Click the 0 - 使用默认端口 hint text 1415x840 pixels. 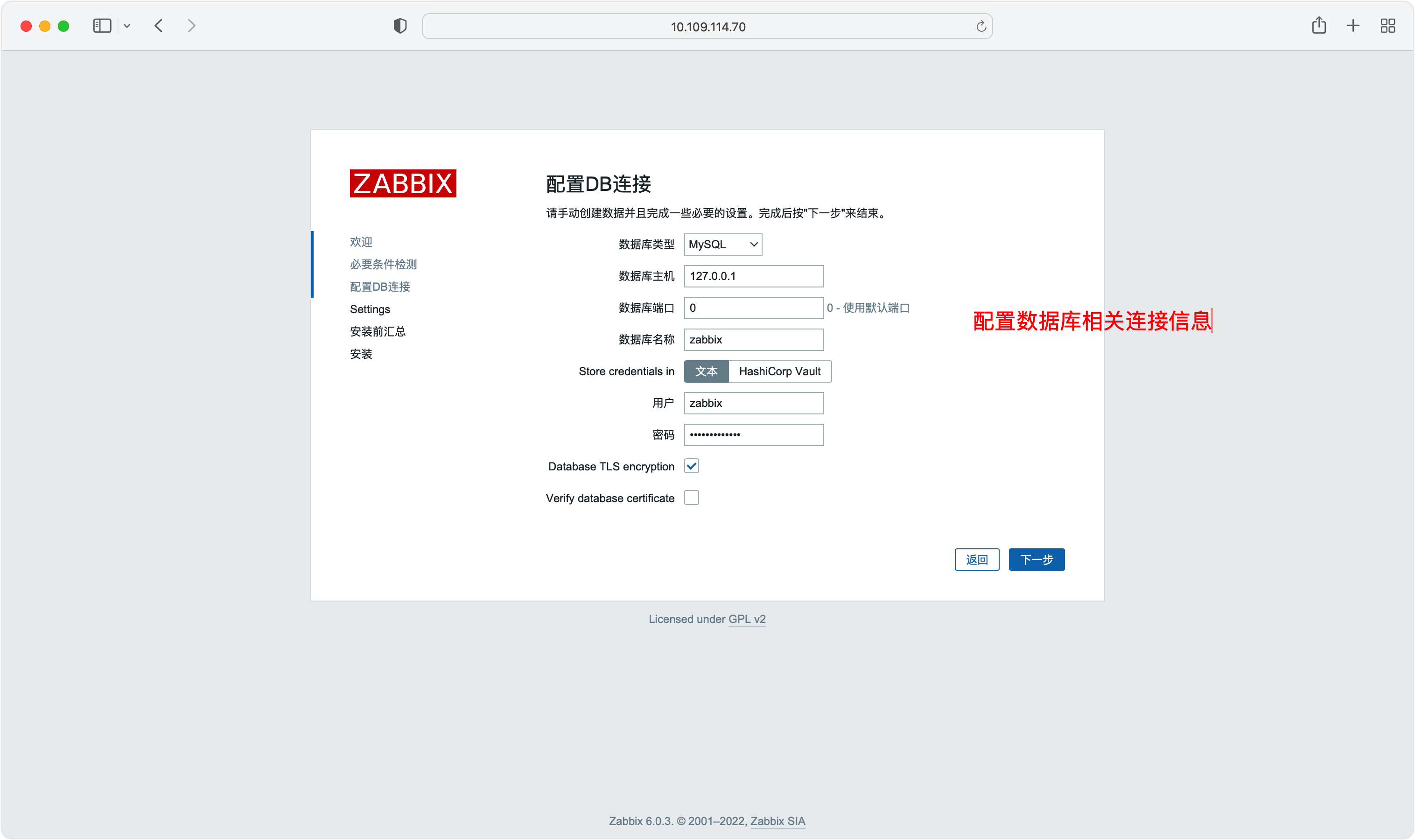868,308
